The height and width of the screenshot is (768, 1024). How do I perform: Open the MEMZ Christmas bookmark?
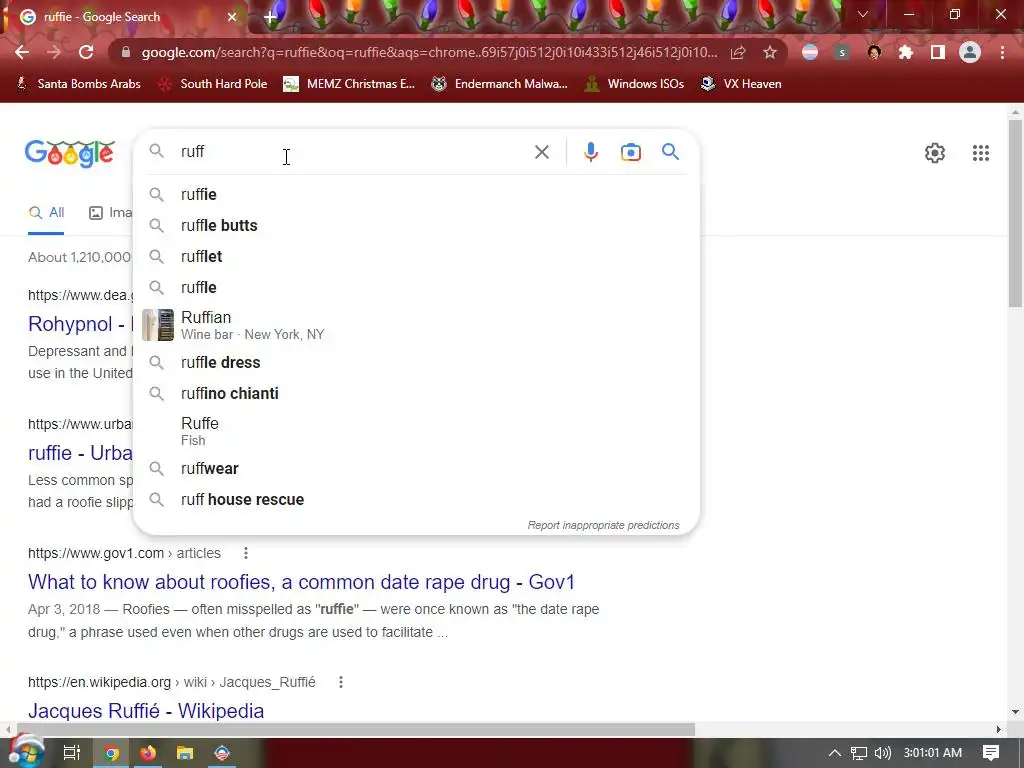(x=349, y=84)
